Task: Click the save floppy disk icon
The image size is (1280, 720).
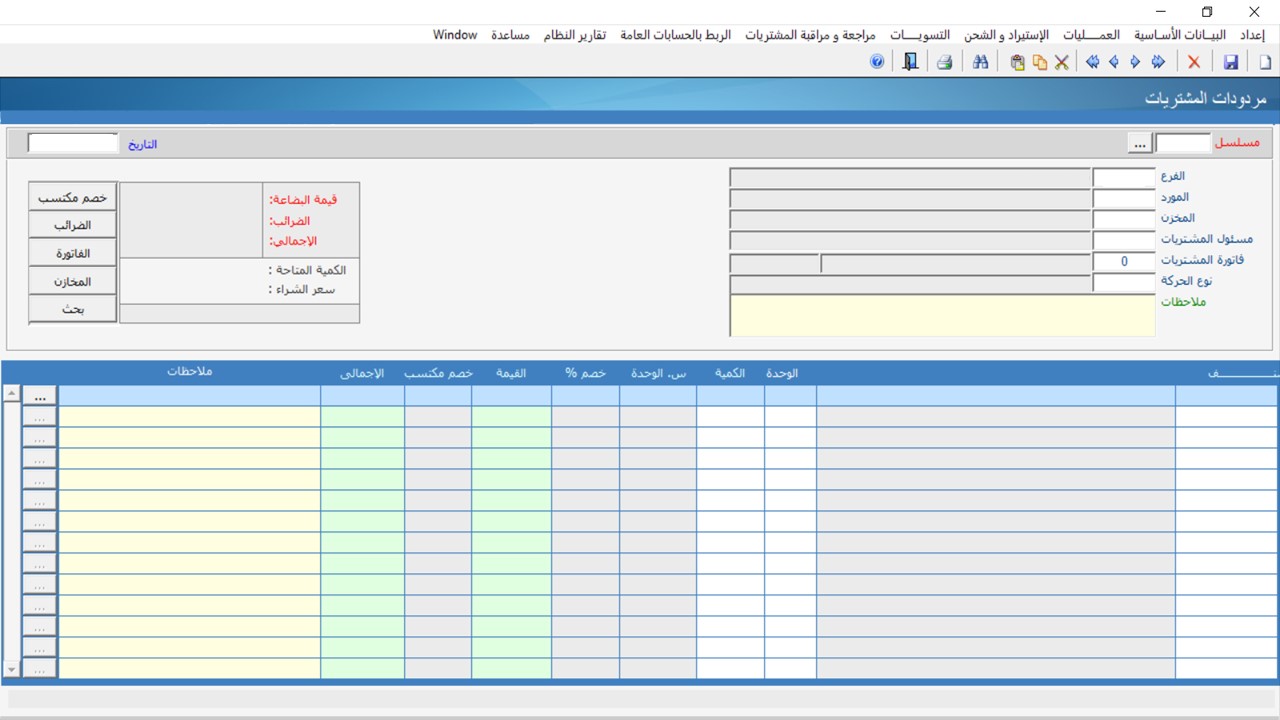Action: (1231, 62)
